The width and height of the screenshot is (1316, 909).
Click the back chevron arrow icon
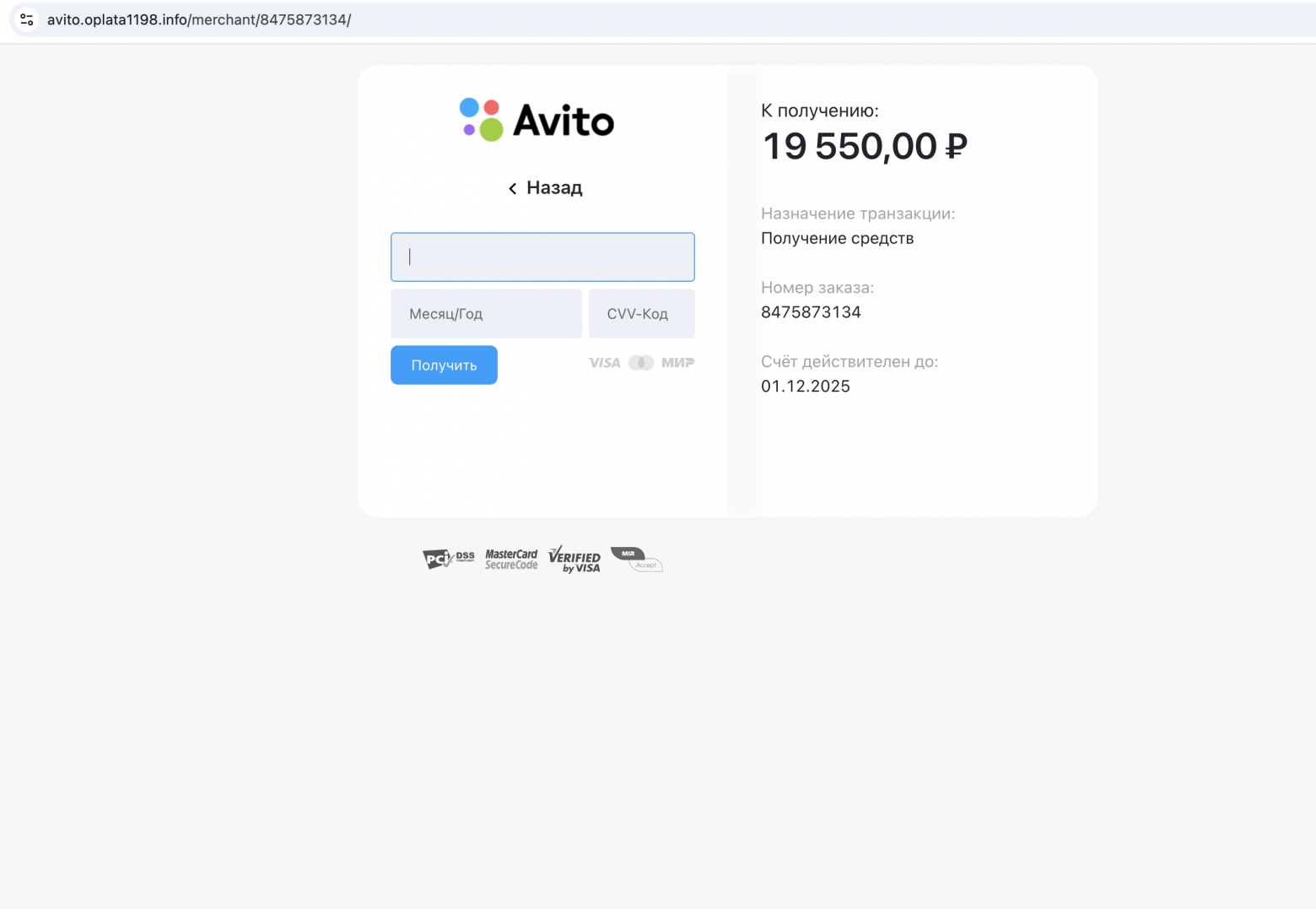[512, 188]
